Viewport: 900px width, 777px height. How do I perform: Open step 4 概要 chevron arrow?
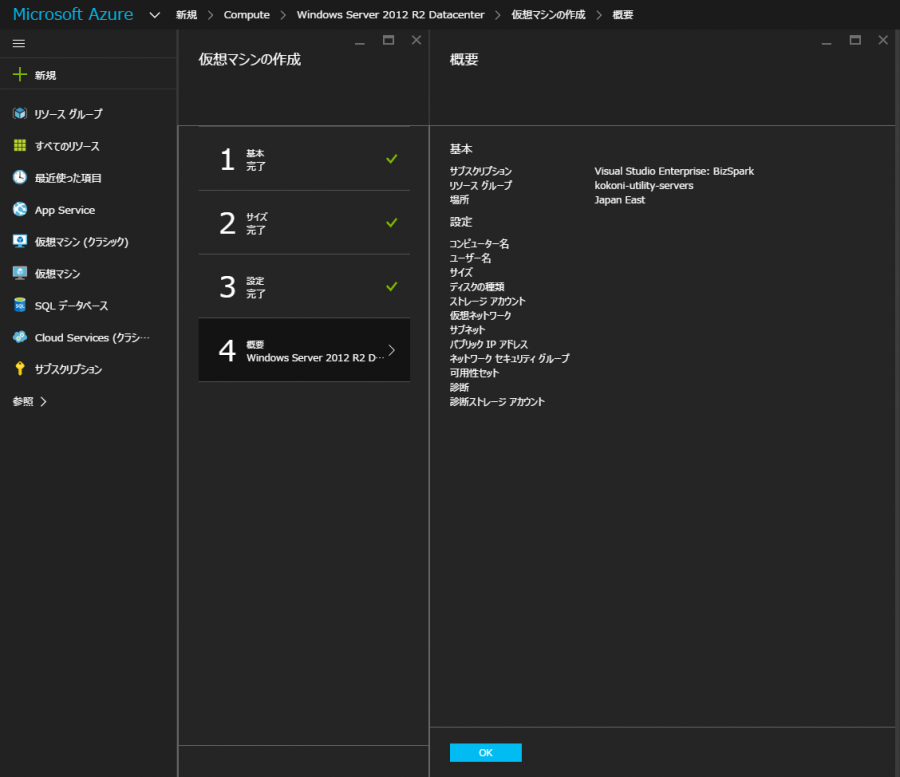click(x=391, y=350)
